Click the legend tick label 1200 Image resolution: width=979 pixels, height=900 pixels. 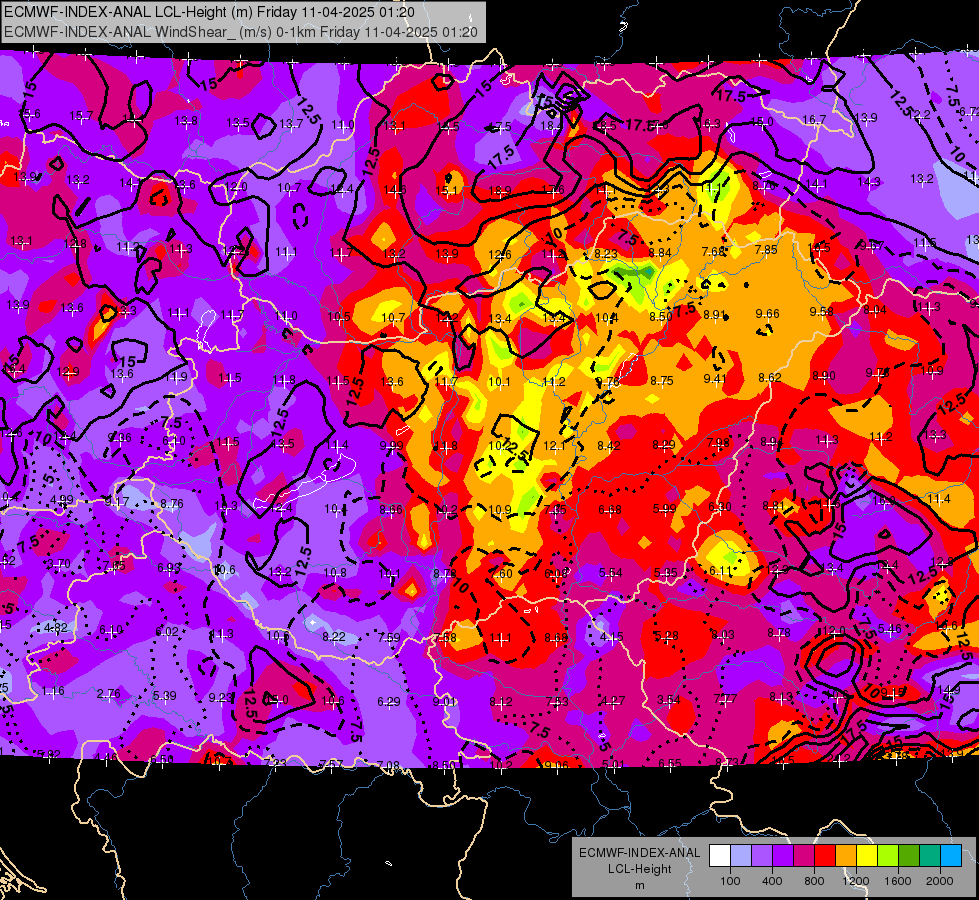tap(856, 881)
